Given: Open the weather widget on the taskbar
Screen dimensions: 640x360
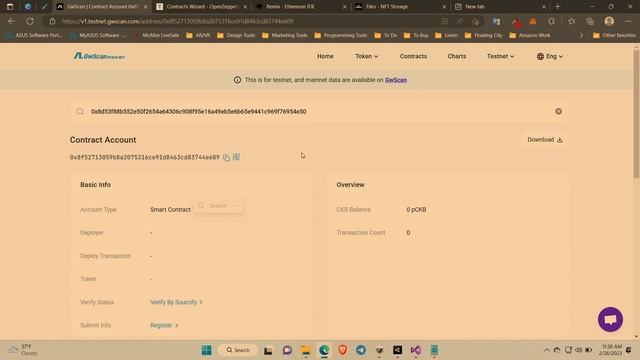Looking at the screenshot, I should pos(24,350).
